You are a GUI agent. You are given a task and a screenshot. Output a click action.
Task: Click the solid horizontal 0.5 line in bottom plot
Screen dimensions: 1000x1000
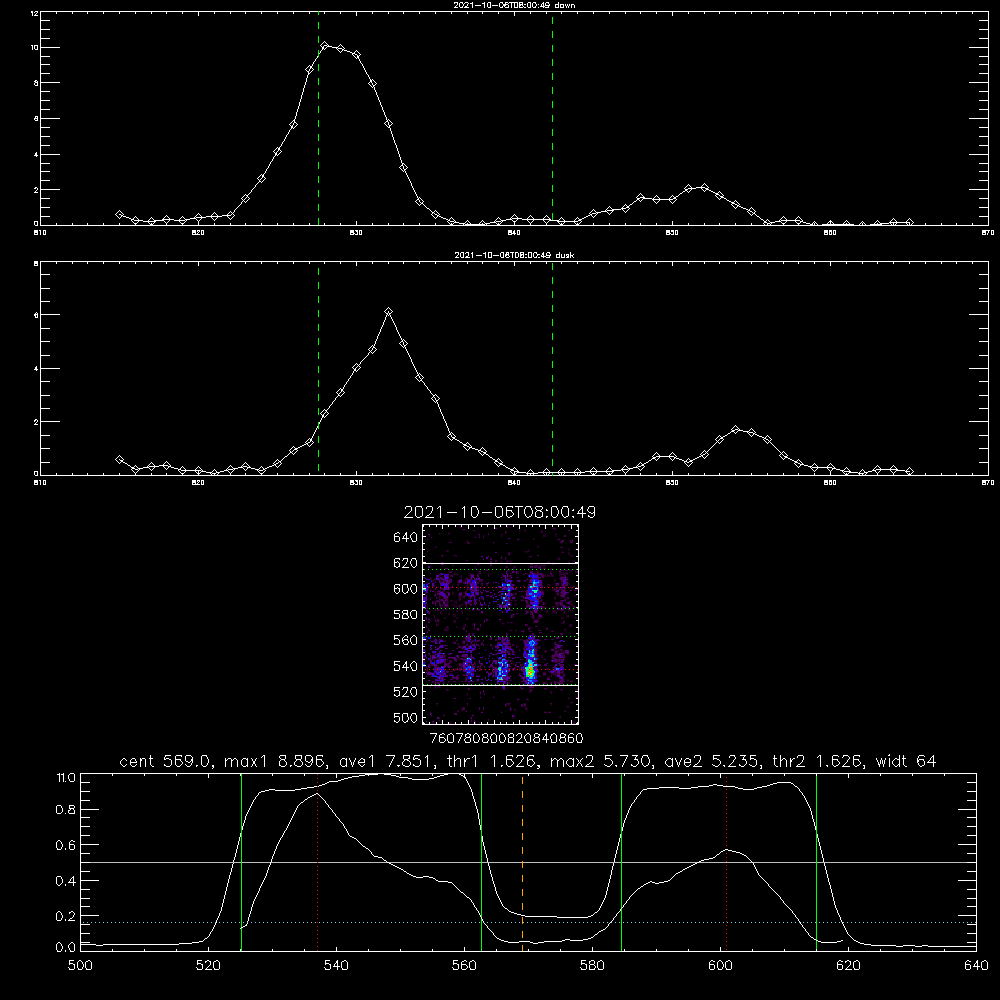(528, 862)
